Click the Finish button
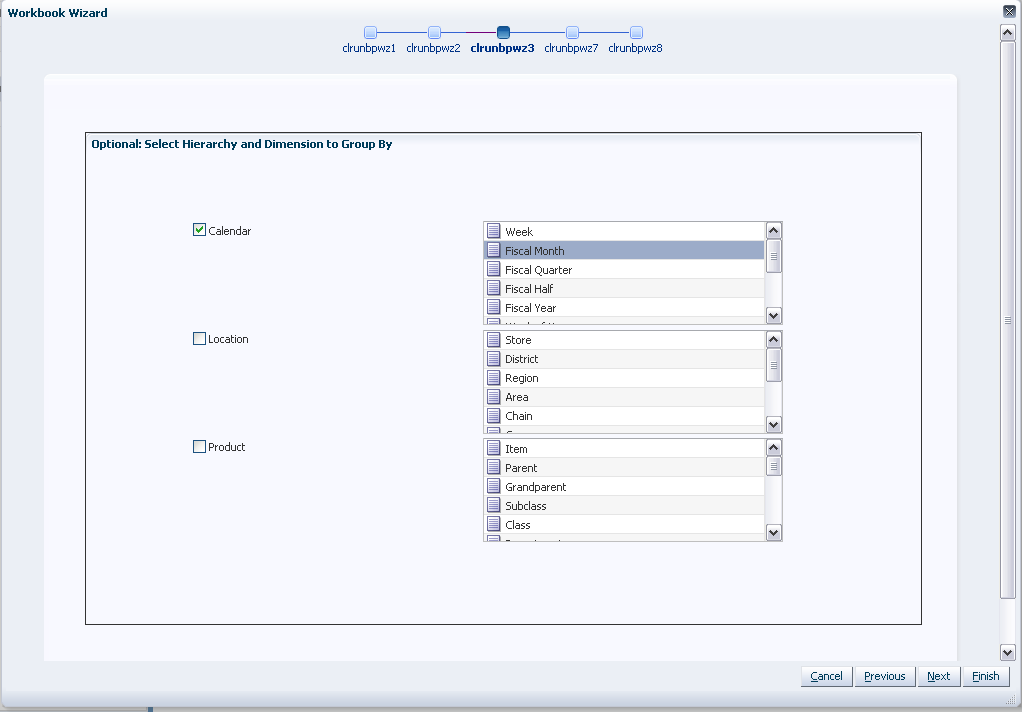The image size is (1022, 712). [x=986, y=676]
